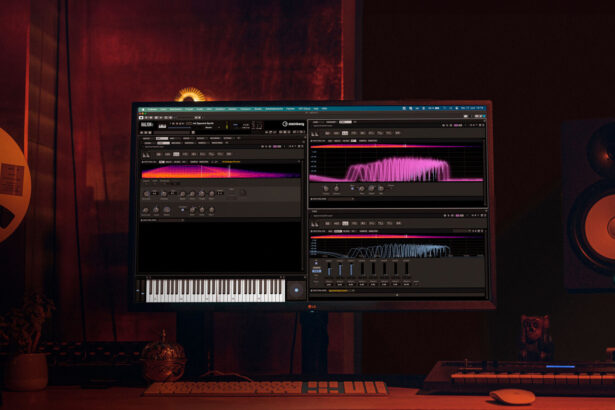Select highlighted section button in left editor

[176, 155]
